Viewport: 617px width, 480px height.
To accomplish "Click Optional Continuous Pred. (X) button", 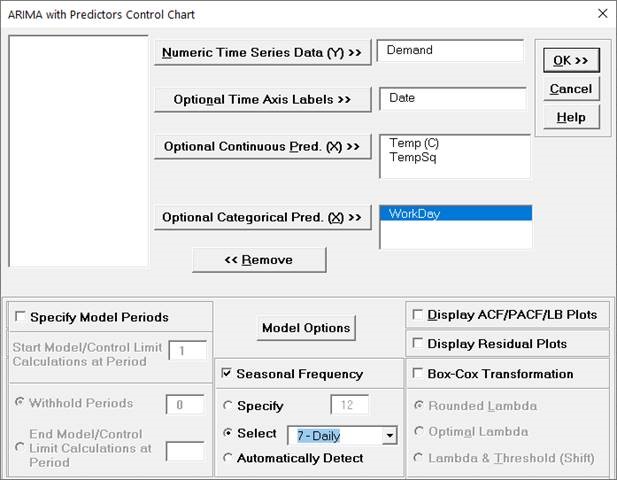I will [x=263, y=147].
